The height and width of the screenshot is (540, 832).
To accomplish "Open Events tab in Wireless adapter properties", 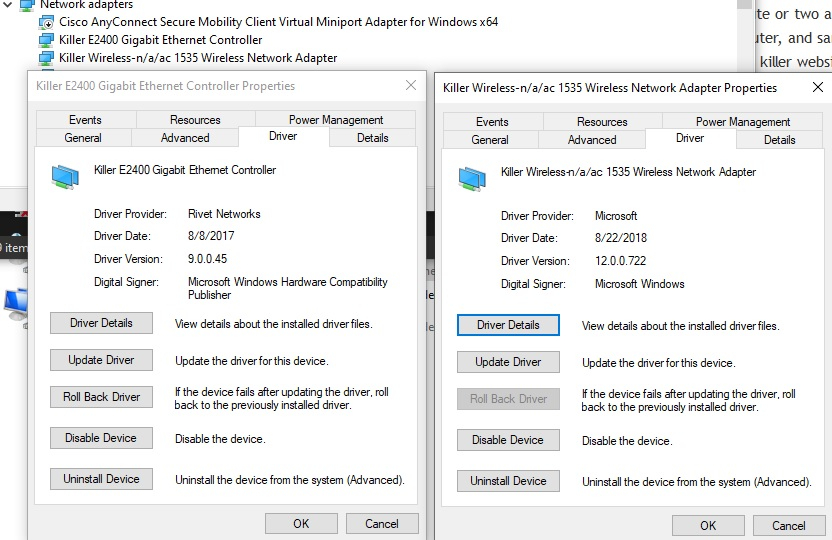I will pyautogui.click(x=492, y=122).
